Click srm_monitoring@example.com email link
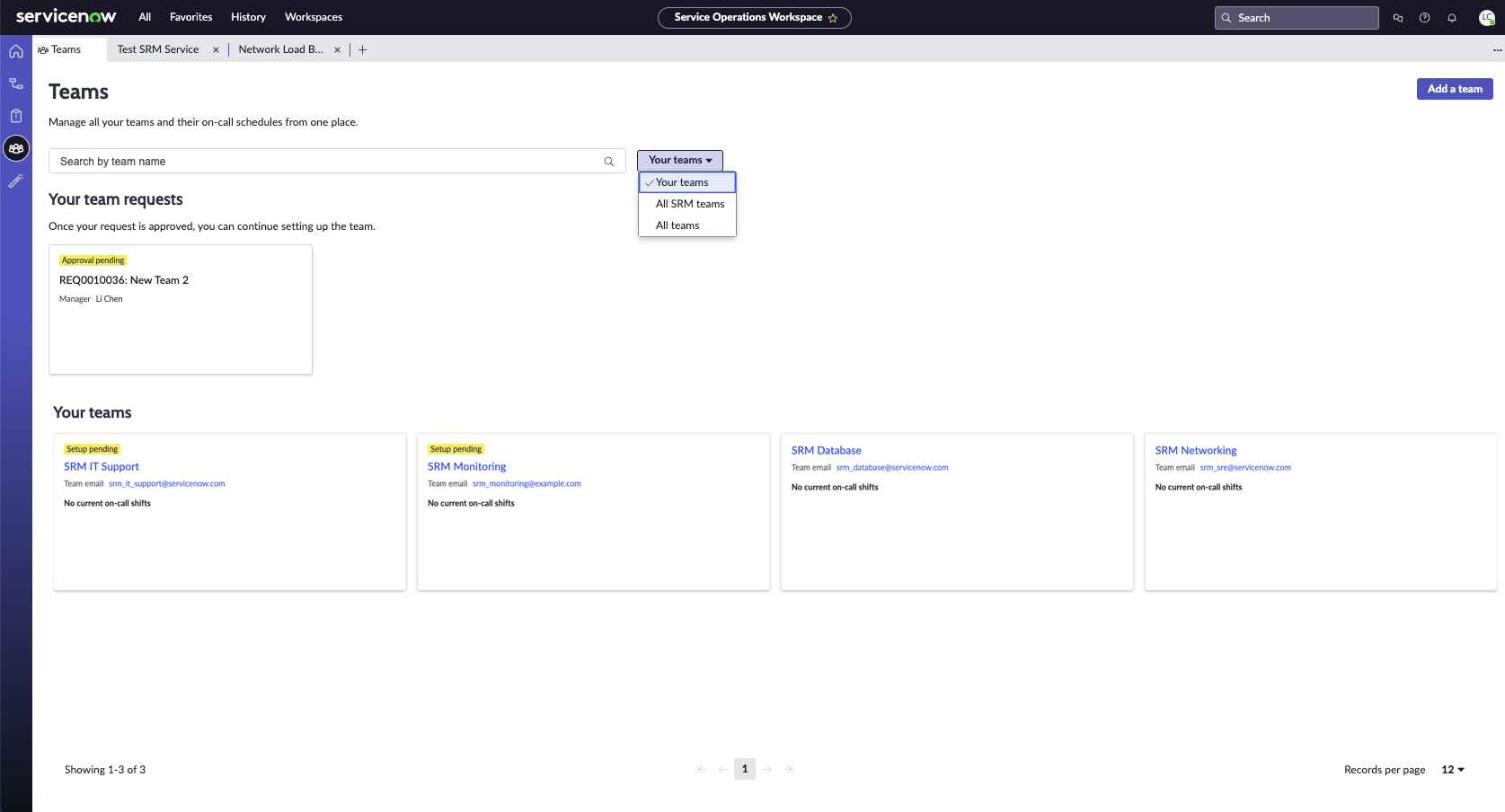Image resolution: width=1505 pixels, height=812 pixels. (x=527, y=484)
